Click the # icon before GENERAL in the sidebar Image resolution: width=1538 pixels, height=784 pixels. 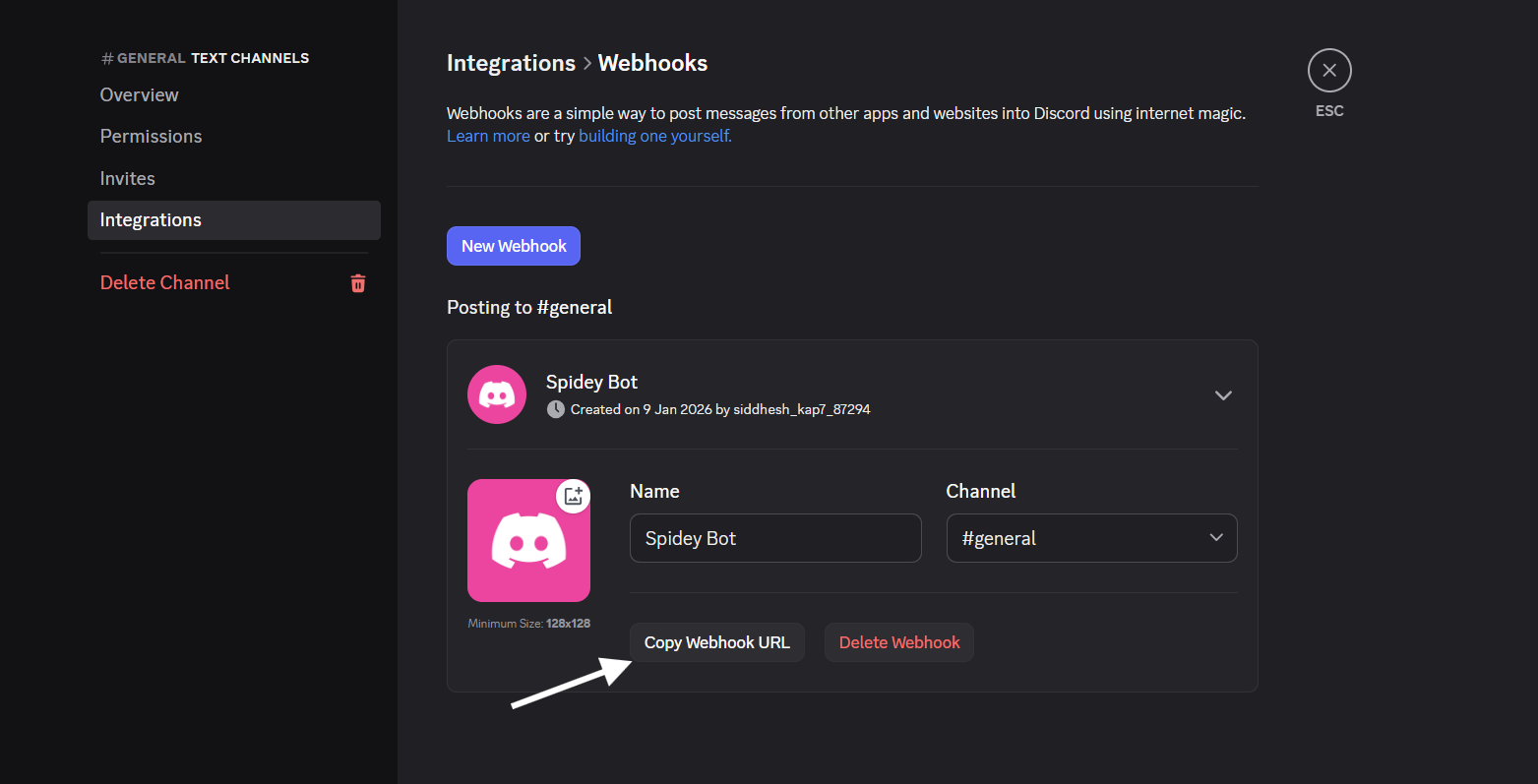pos(105,57)
